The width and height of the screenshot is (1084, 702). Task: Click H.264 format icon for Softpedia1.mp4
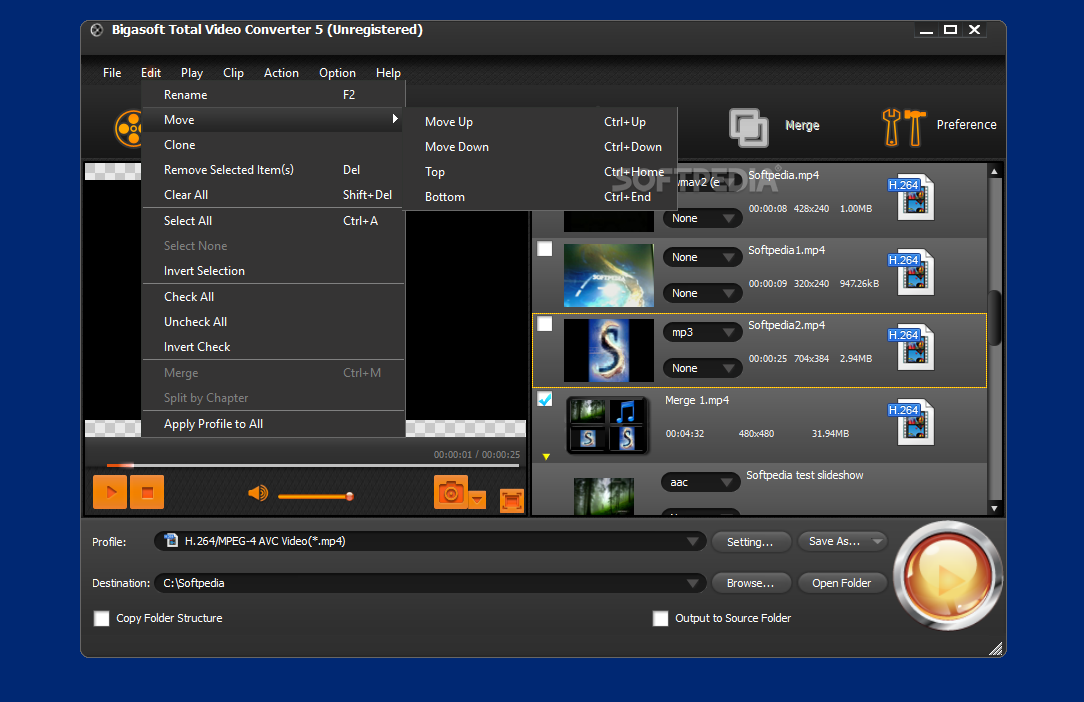tap(912, 273)
